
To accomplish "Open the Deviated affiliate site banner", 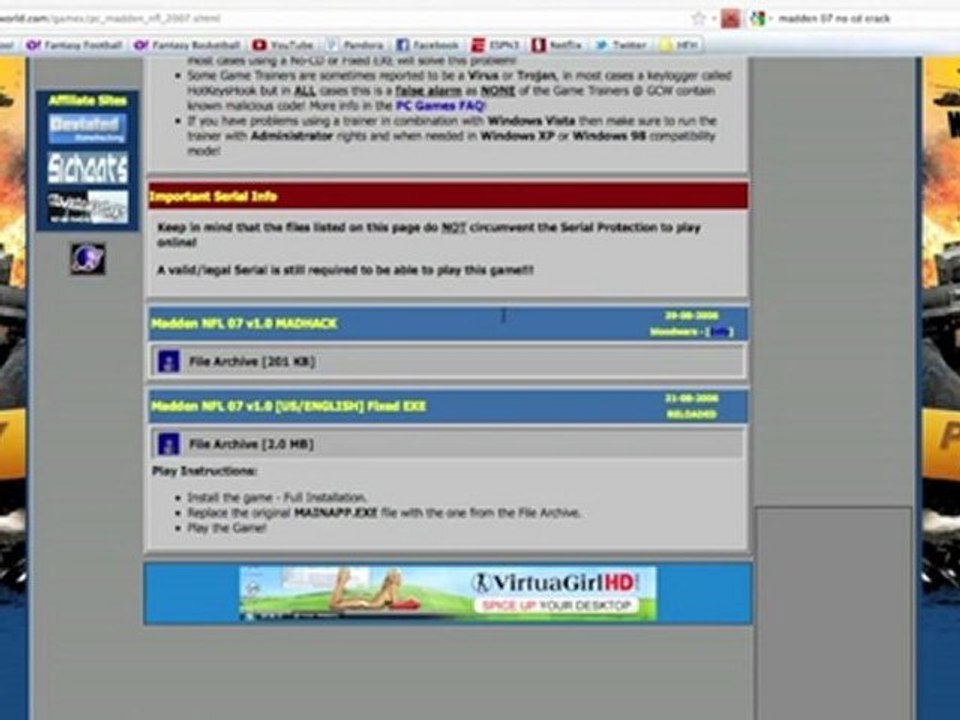I will coord(88,128).
